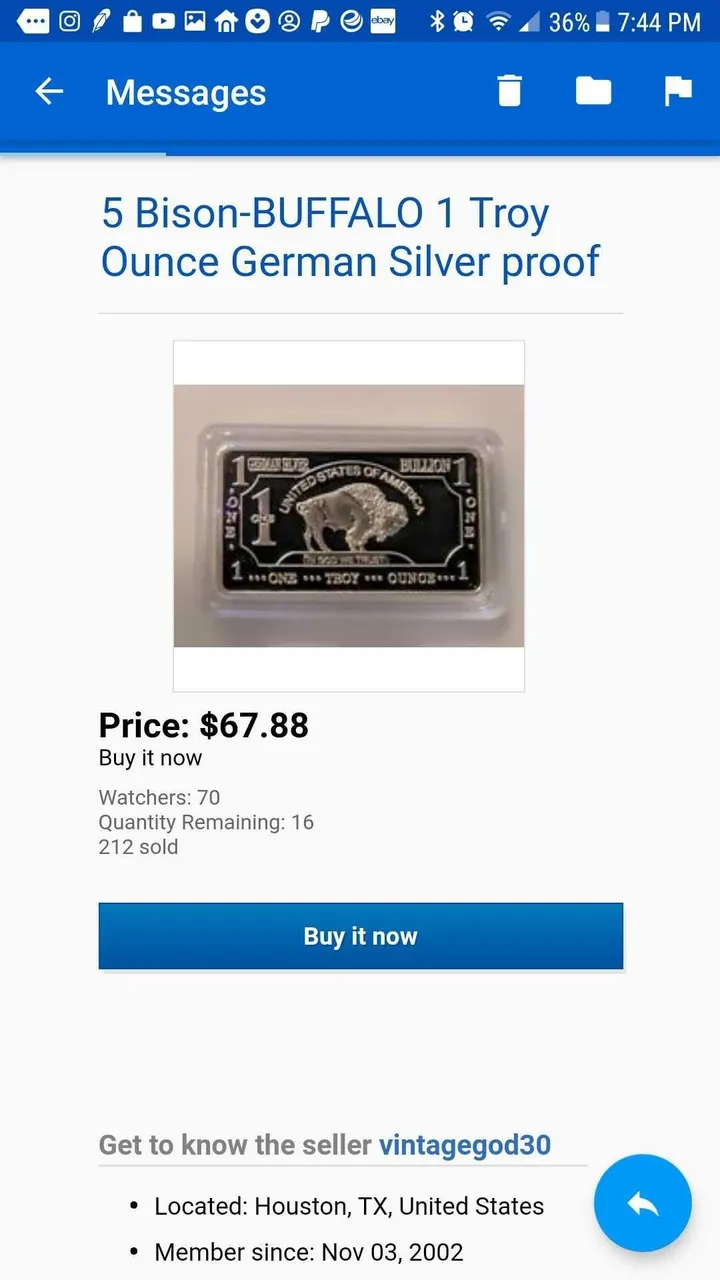Open the 5 Bison-BUFFALO listing title
Image resolution: width=720 pixels, height=1280 pixels.
350,237
